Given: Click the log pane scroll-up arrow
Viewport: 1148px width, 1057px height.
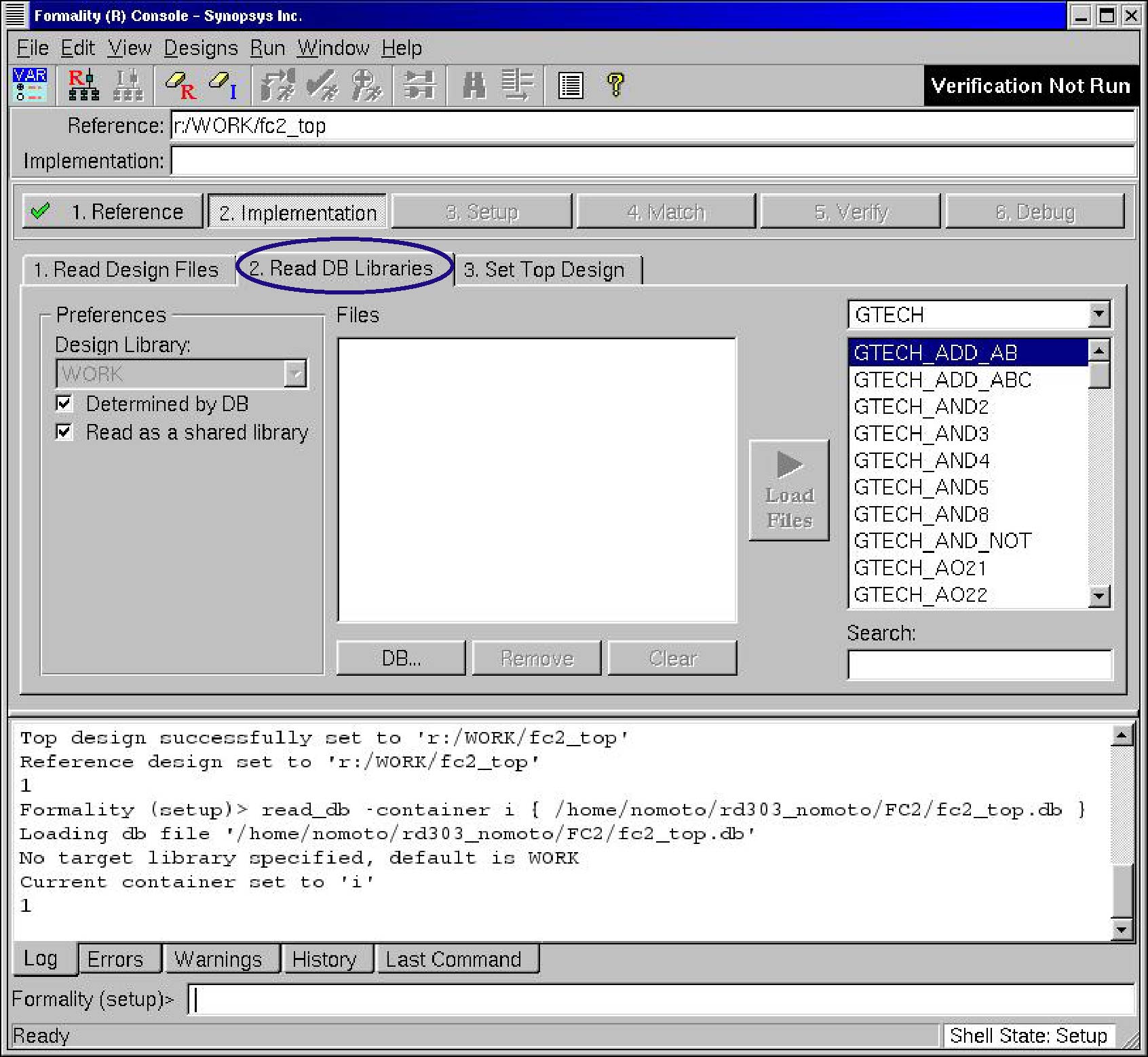Looking at the screenshot, I should [x=1122, y=735].
